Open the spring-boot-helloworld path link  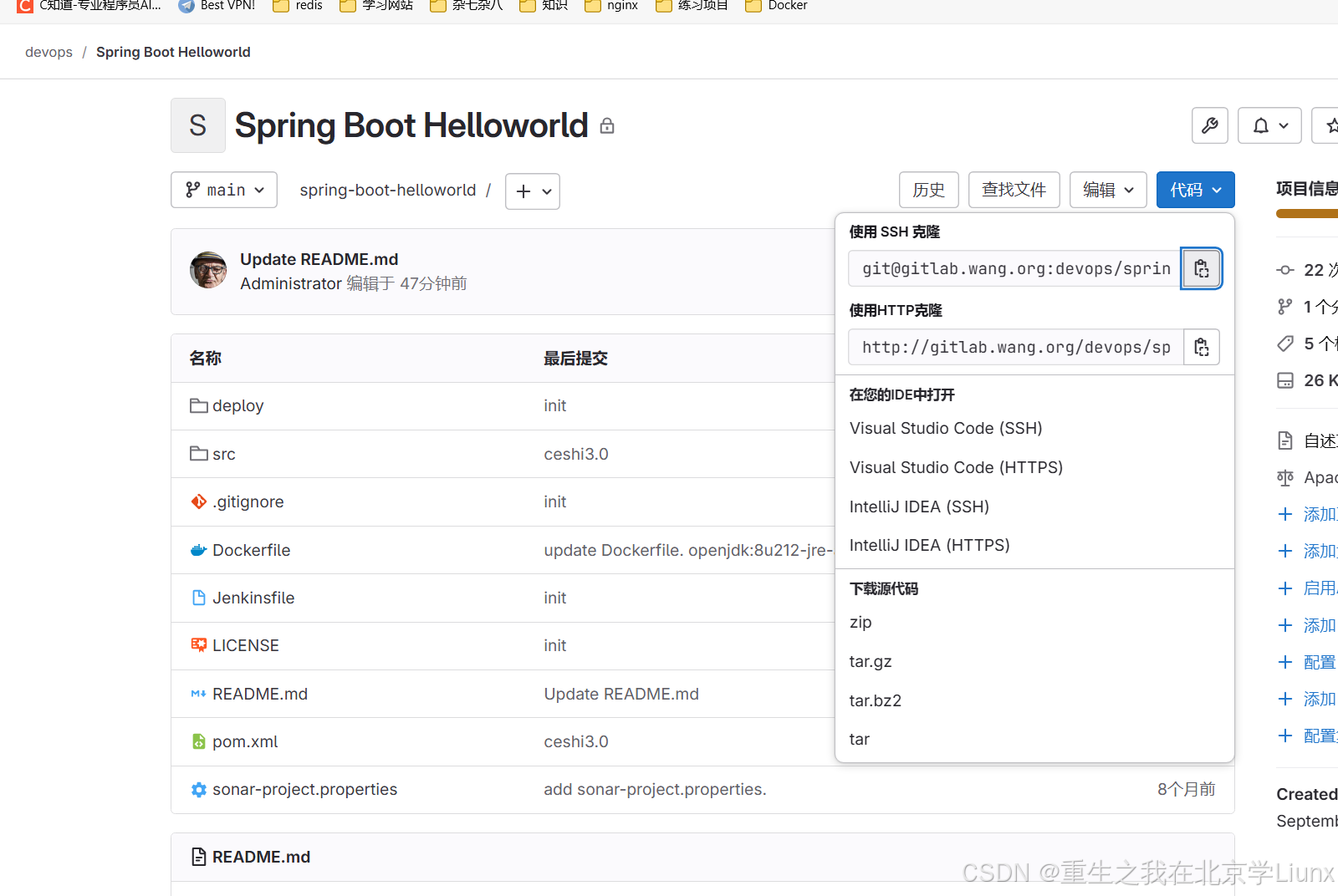click(x=387, y=191)
